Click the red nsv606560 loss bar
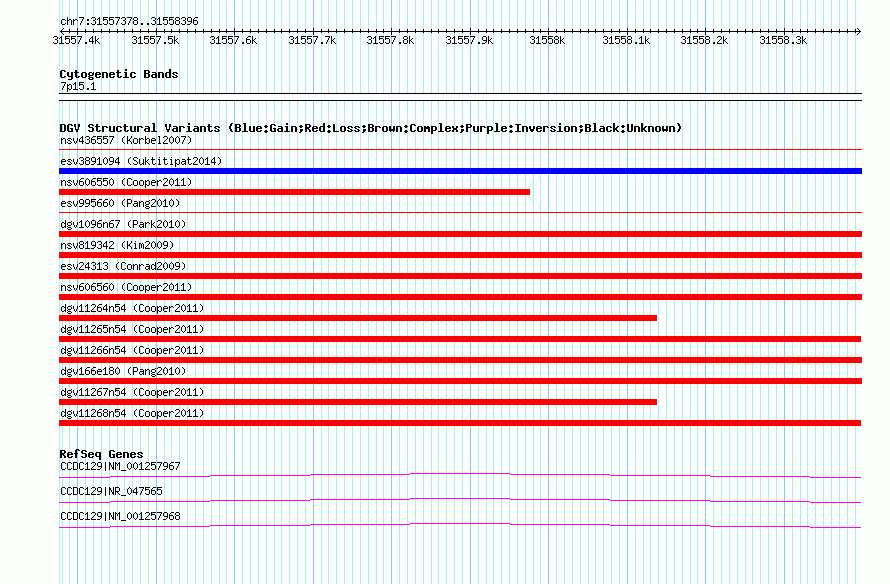 click(460, 297)
